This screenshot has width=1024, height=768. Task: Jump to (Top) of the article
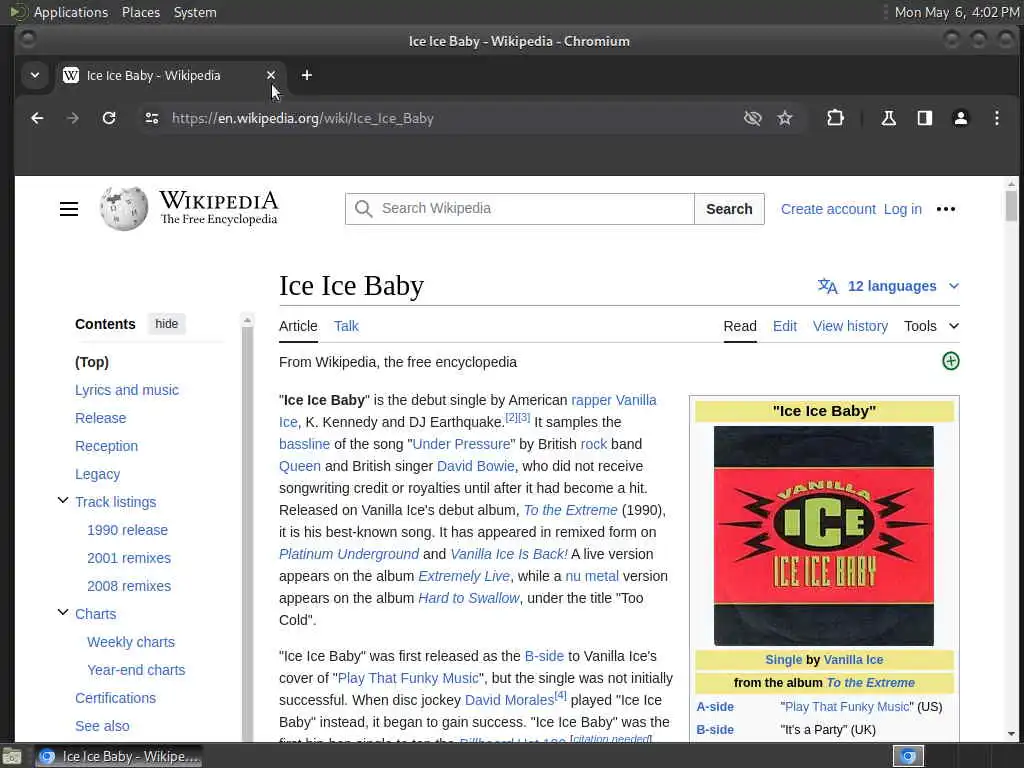[92, 362]
